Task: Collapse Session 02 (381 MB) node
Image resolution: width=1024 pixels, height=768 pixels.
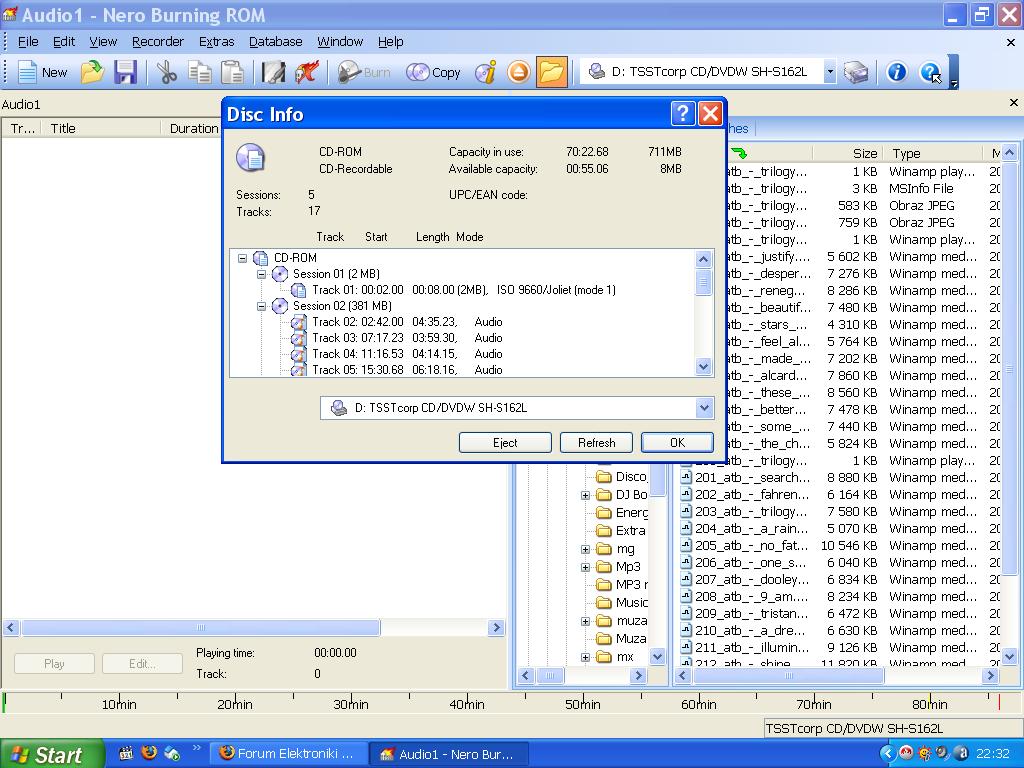Action: click(262, 306)
